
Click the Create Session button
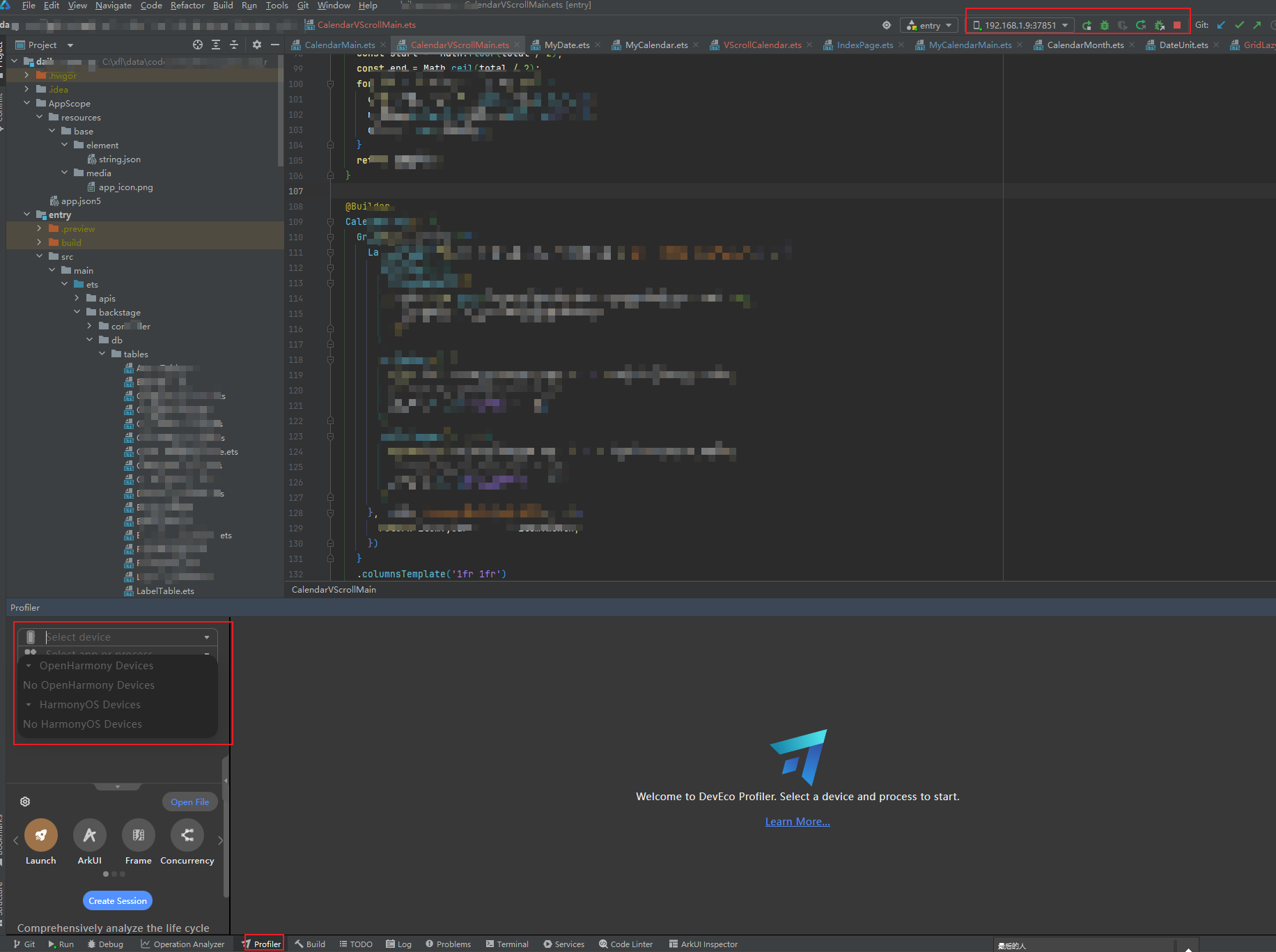118,900
